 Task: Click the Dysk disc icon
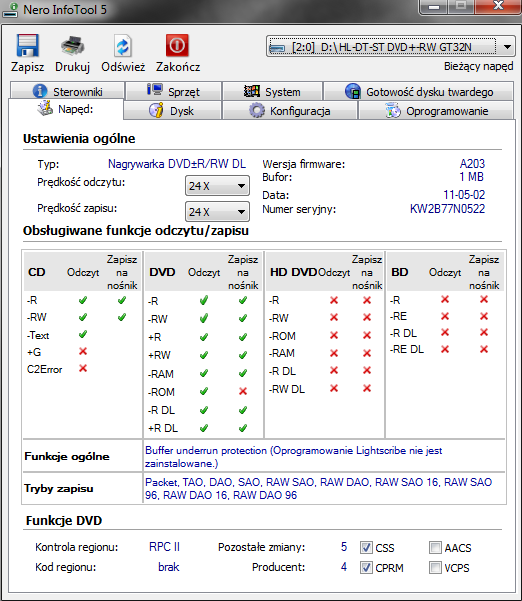[156, 110]
